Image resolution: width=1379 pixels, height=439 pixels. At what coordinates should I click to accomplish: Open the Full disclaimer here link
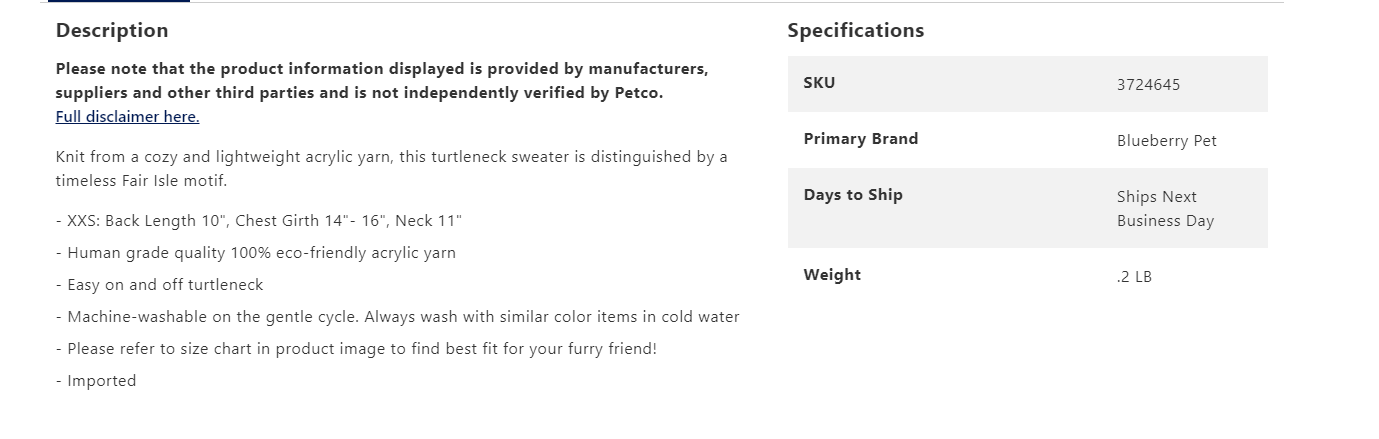click(127, 117)
